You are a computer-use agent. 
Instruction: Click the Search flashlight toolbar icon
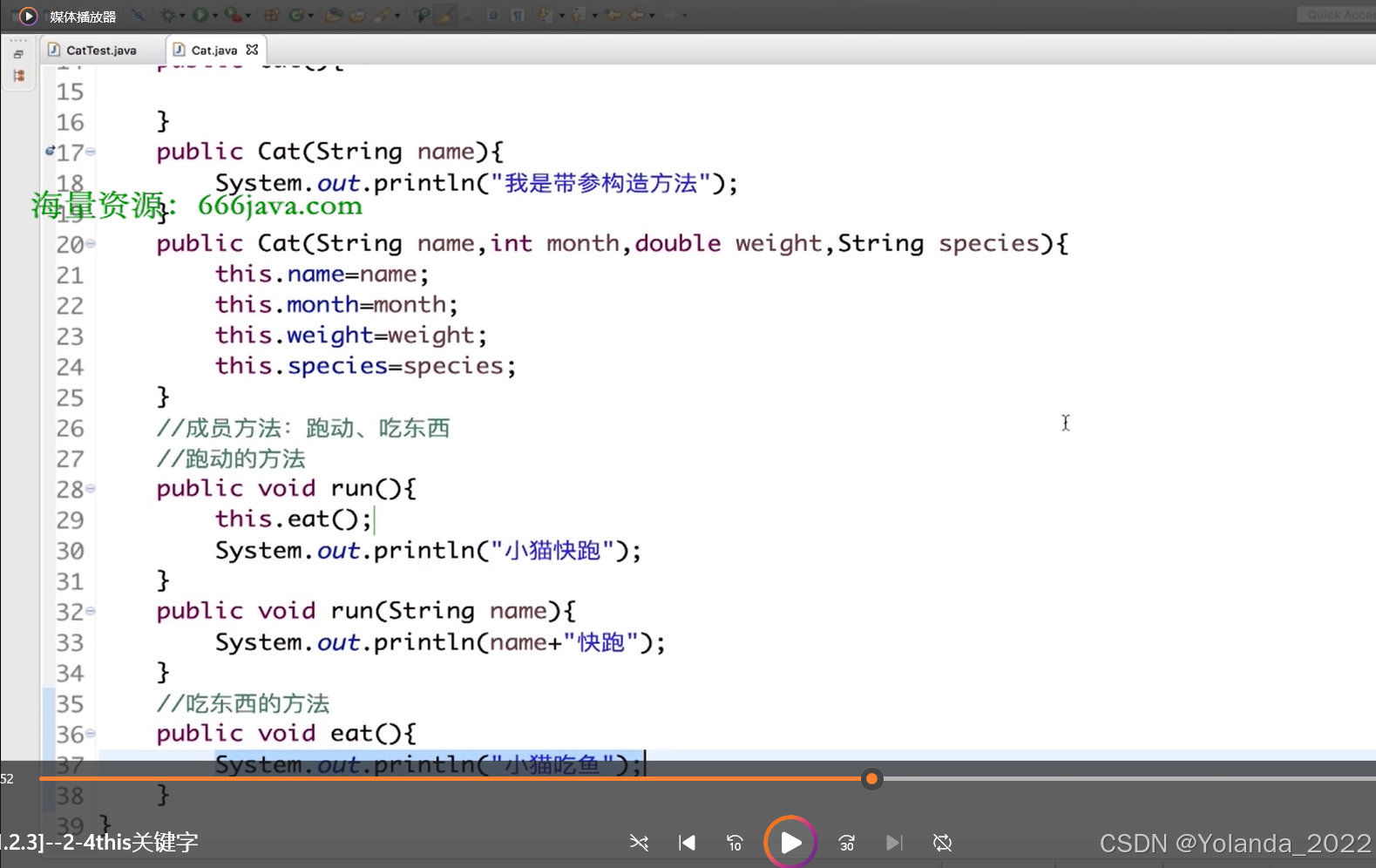pos(383,15)
